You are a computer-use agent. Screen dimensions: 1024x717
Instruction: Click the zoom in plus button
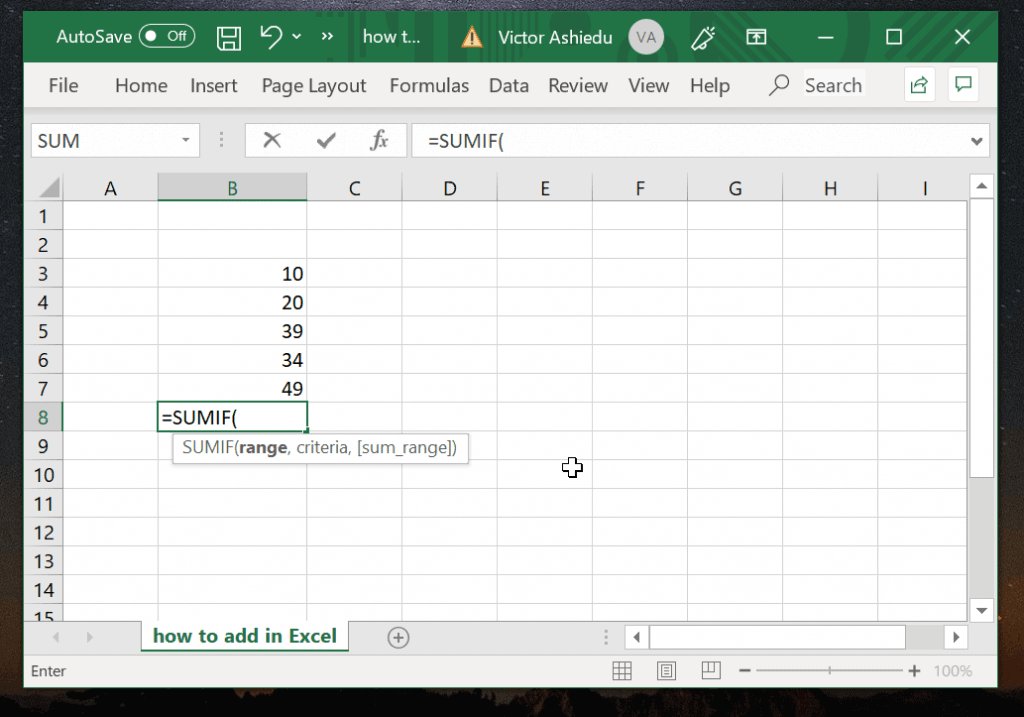[914, 671]
